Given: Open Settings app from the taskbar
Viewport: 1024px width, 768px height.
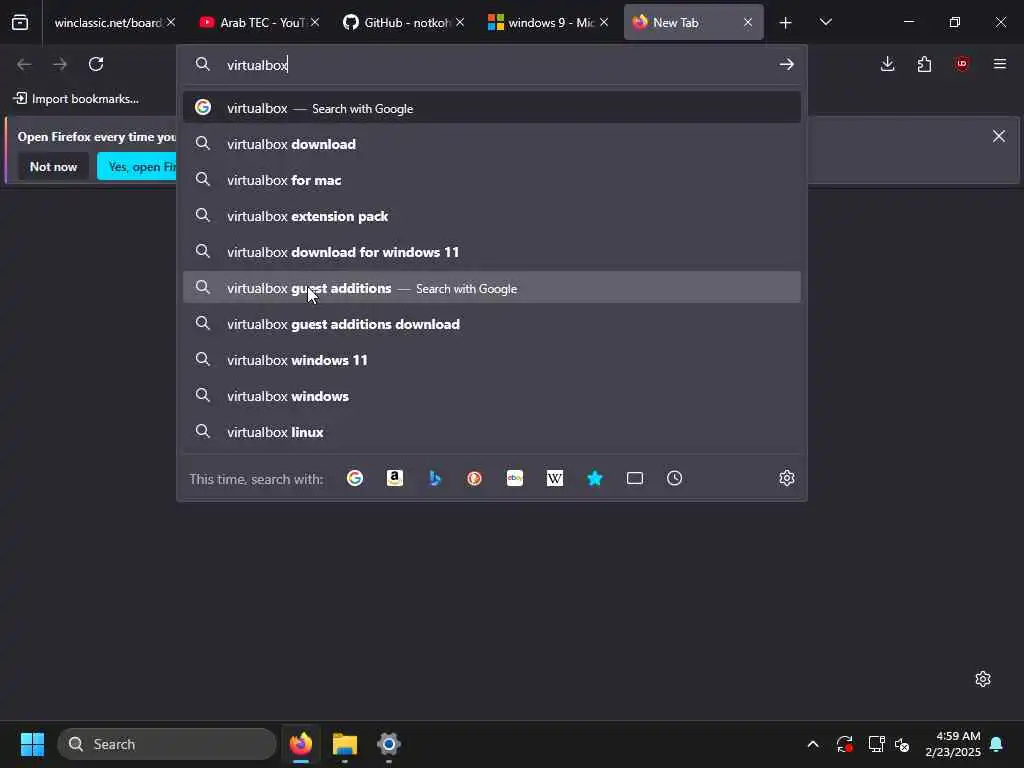Looking at the screenshot, I should [389, 744].
